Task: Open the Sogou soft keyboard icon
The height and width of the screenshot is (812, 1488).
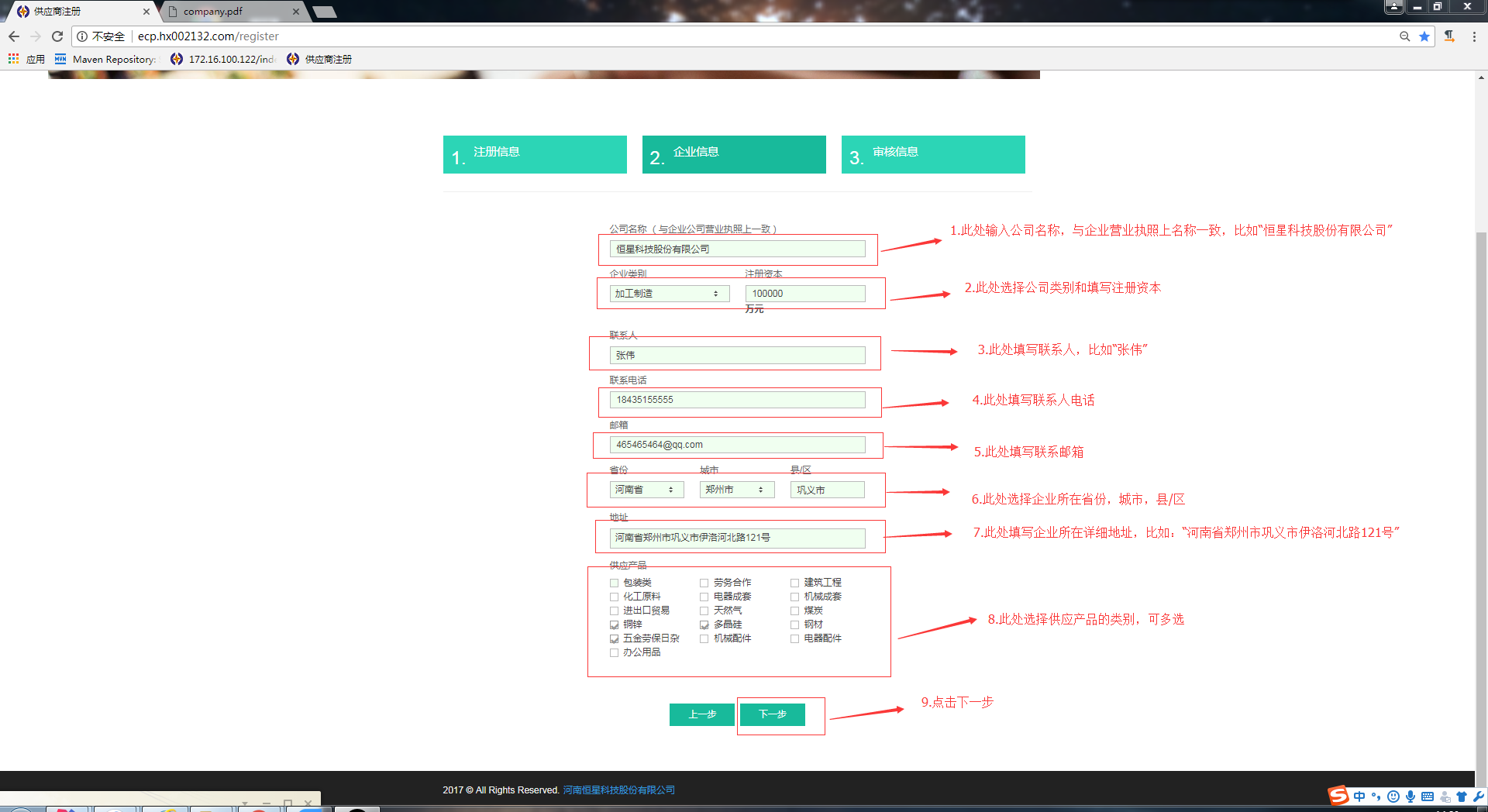Action: pyautogui.click(x=1428, y=797)
